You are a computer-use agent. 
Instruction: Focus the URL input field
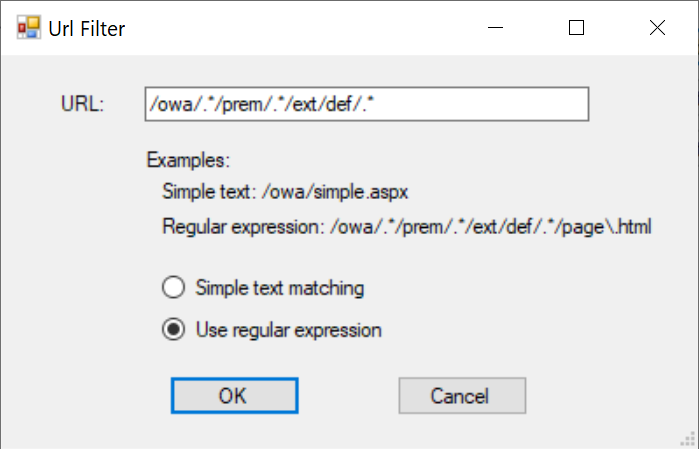(x=450, y=103)
